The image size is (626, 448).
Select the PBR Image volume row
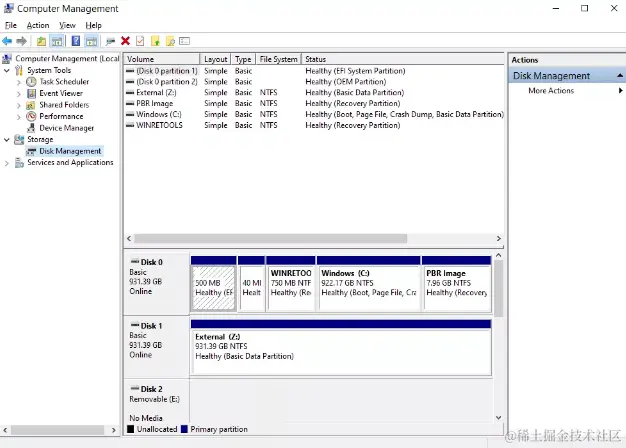314,103
